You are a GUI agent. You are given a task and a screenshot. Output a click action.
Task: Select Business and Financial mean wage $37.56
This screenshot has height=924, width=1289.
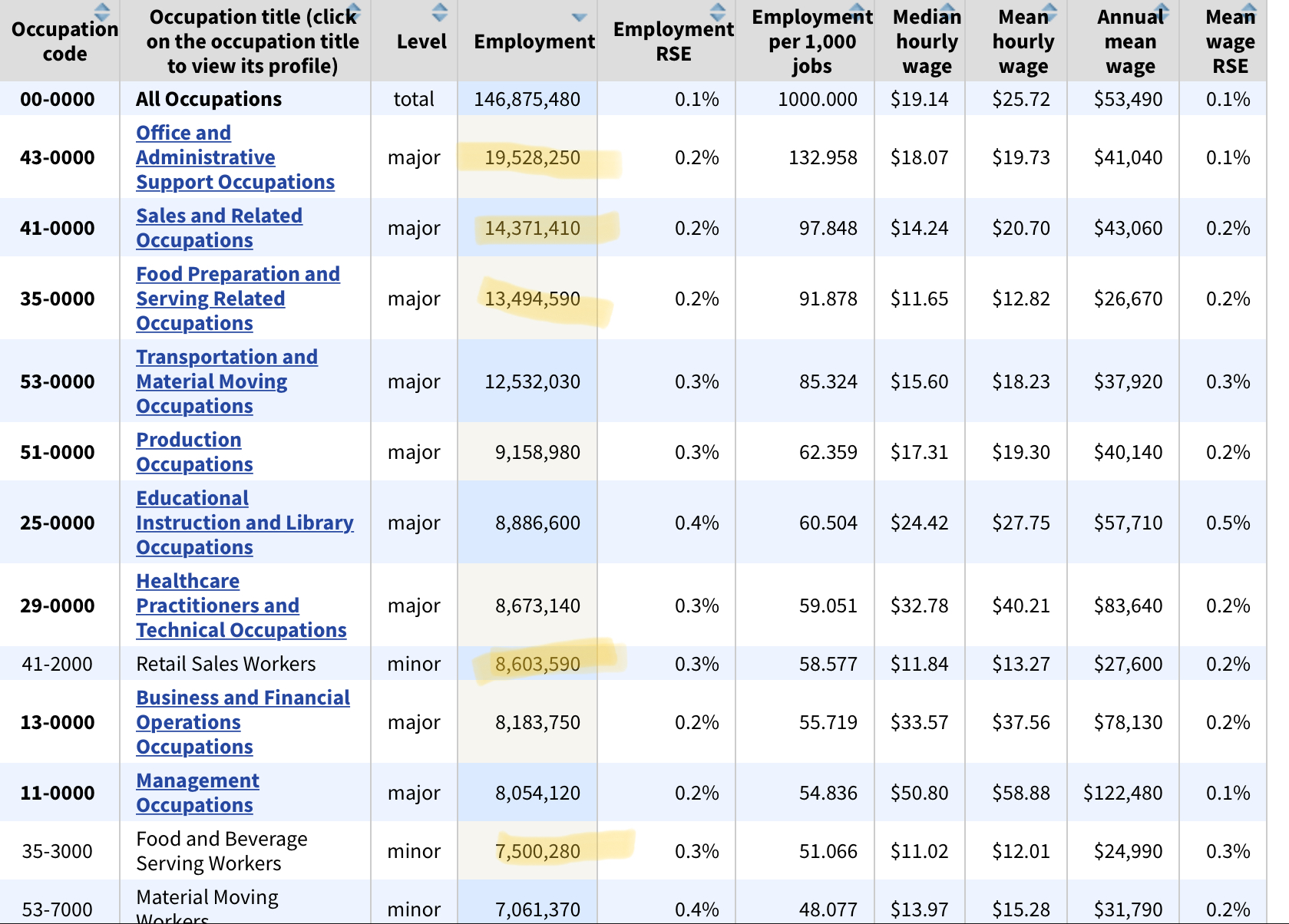[1020, 722]
